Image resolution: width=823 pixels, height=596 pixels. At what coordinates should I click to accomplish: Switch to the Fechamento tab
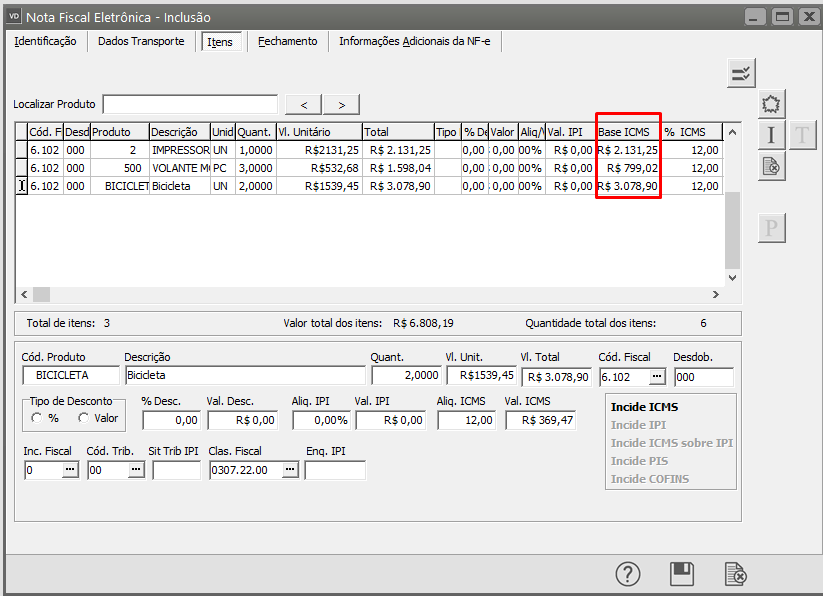287,41
